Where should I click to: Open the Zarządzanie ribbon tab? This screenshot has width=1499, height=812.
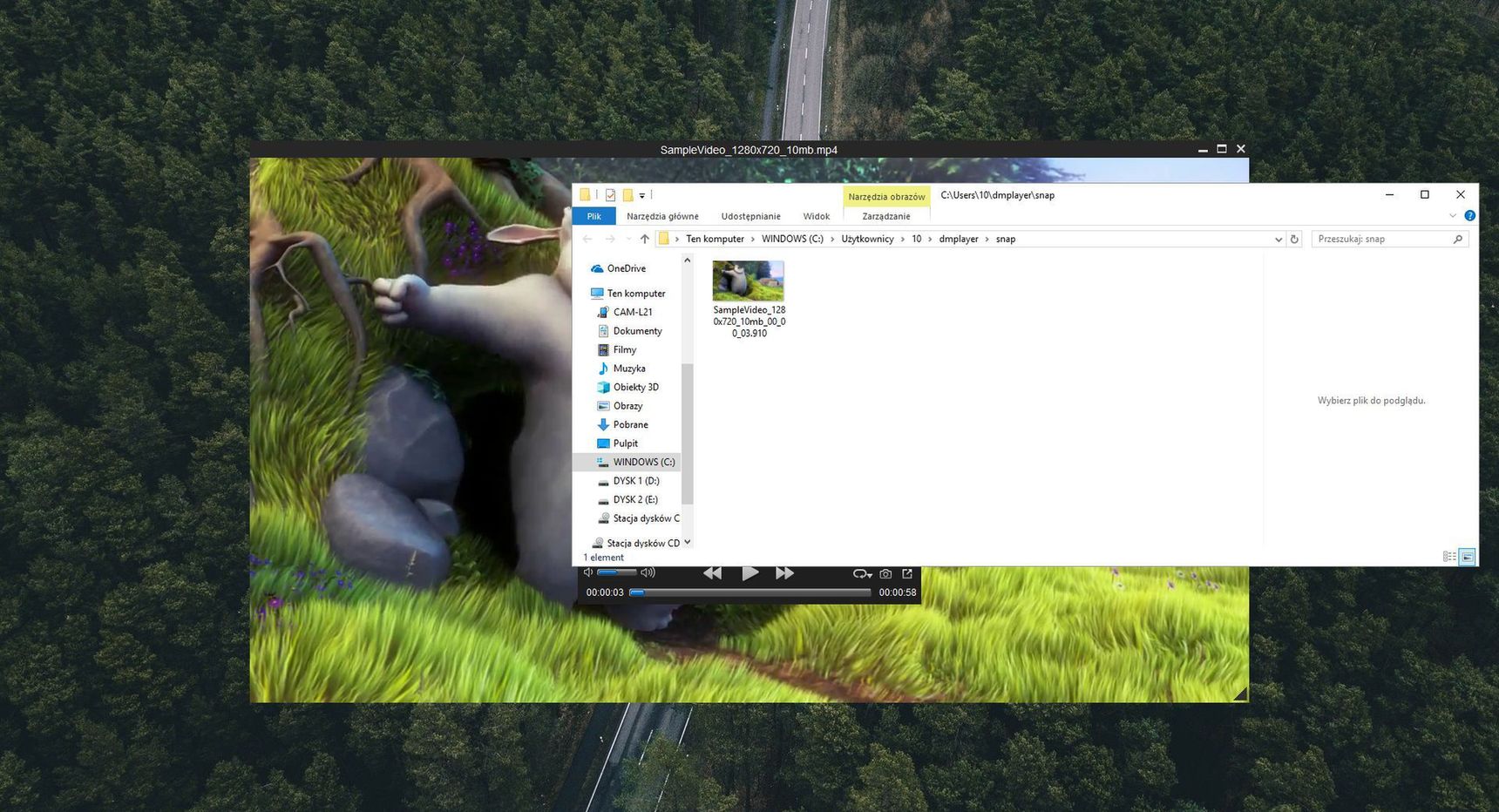click(x=886, y=216)
